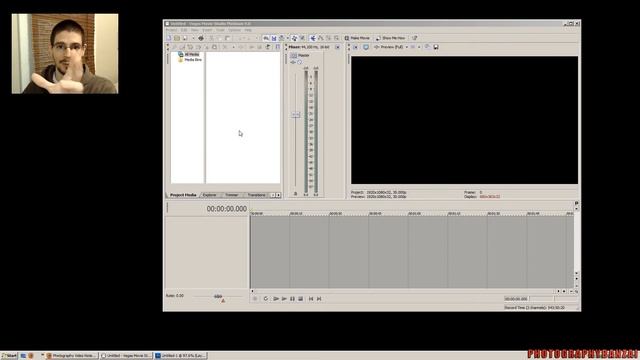Select the Normal Edit tool
Viewport: 640px width, 360px height.
313,38
